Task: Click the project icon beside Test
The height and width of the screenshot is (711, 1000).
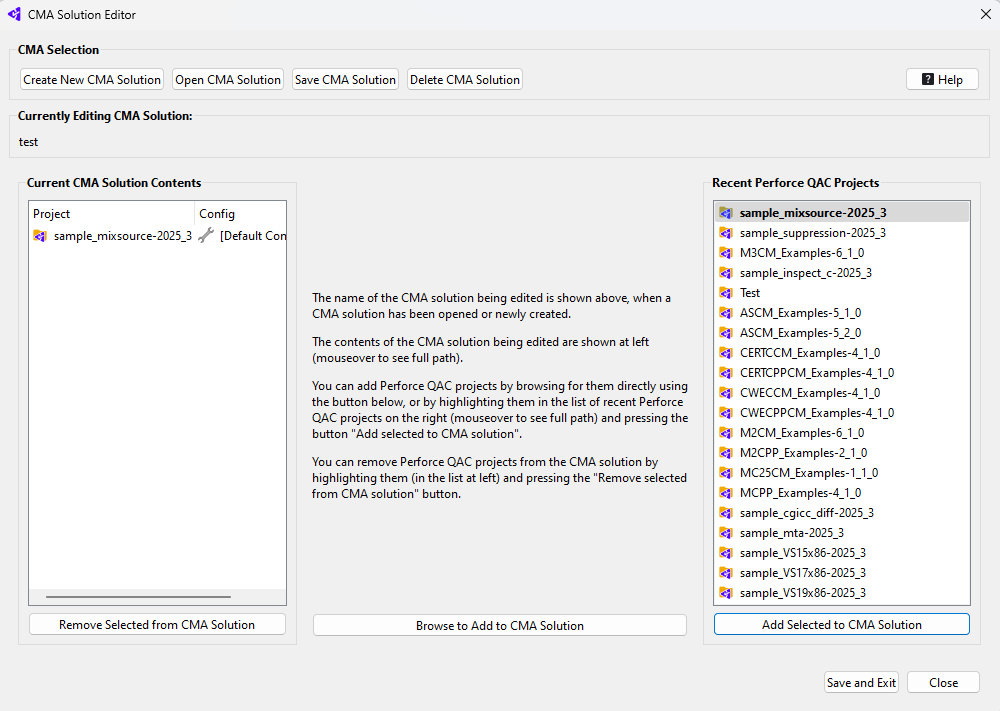Action: point(726,293)
